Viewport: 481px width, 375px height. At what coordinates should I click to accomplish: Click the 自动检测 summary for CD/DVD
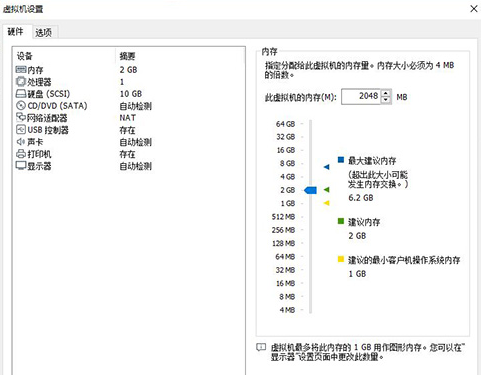[136, 106]
